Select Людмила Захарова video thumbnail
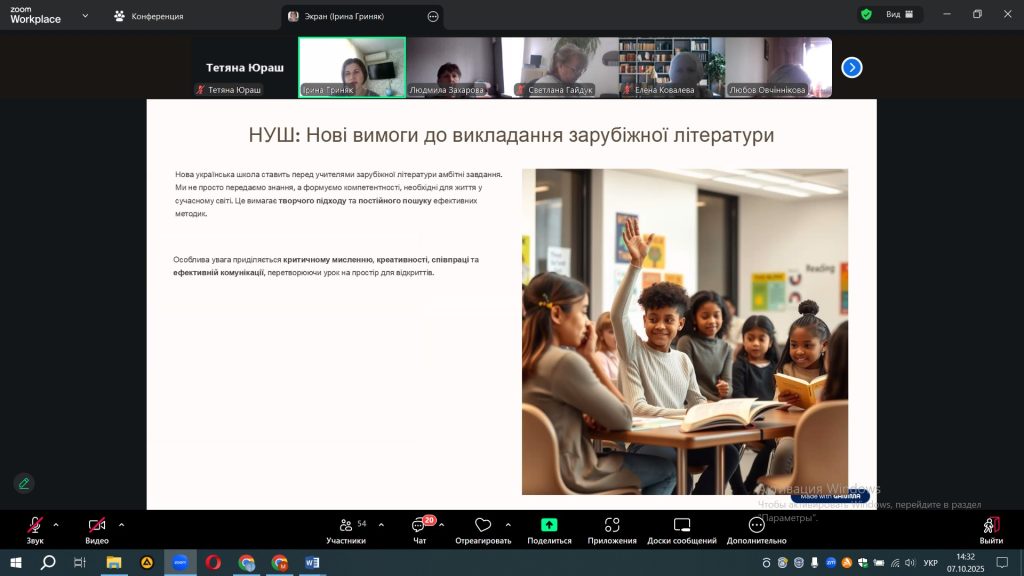 coord(453,67)
